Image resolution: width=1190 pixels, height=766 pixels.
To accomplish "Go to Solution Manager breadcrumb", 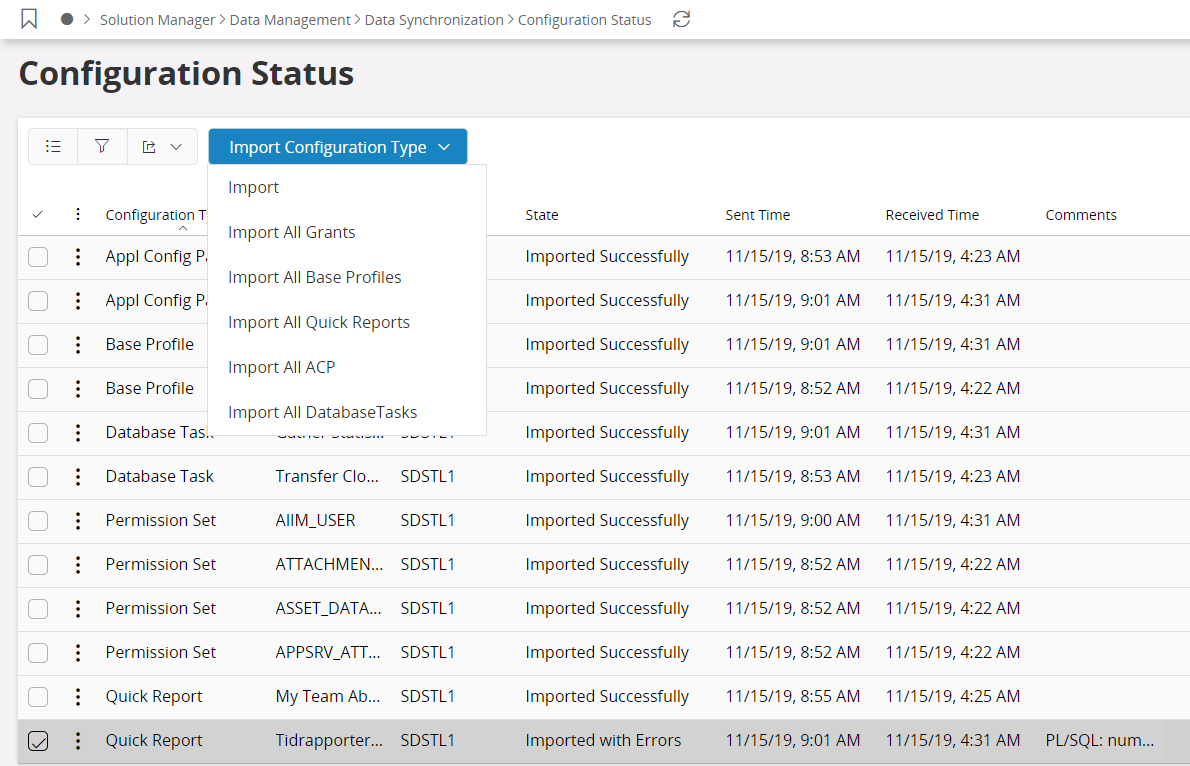I will point(157,20).
